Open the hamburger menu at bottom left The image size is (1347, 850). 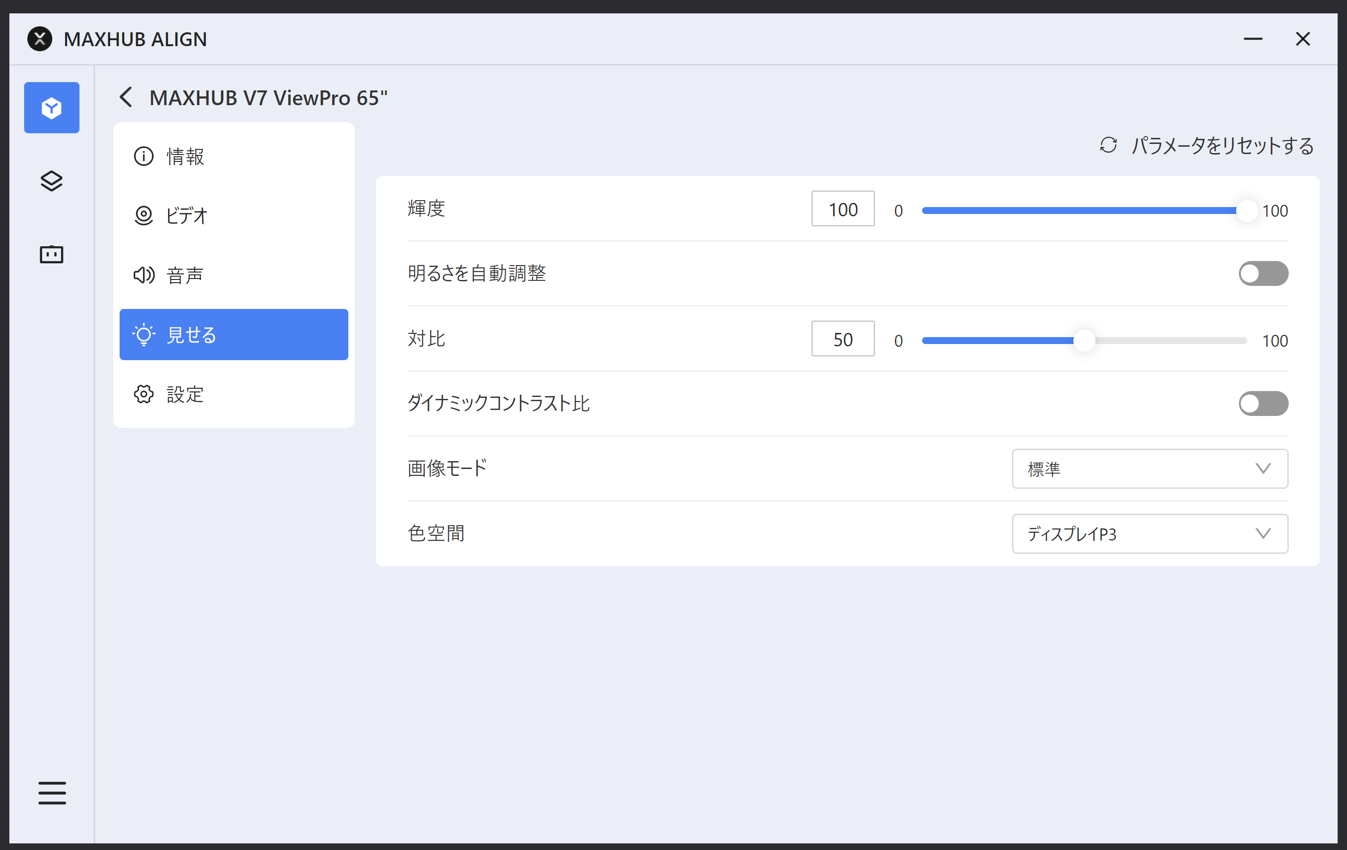coord(52,793)
